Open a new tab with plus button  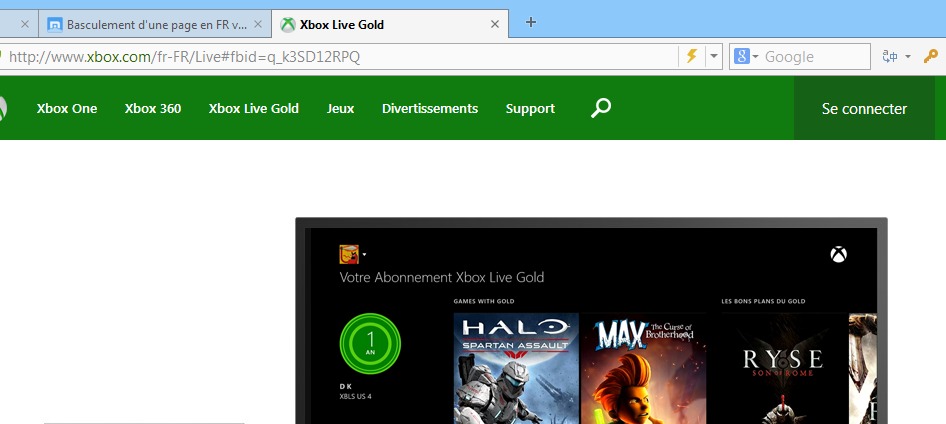[530, 22]
